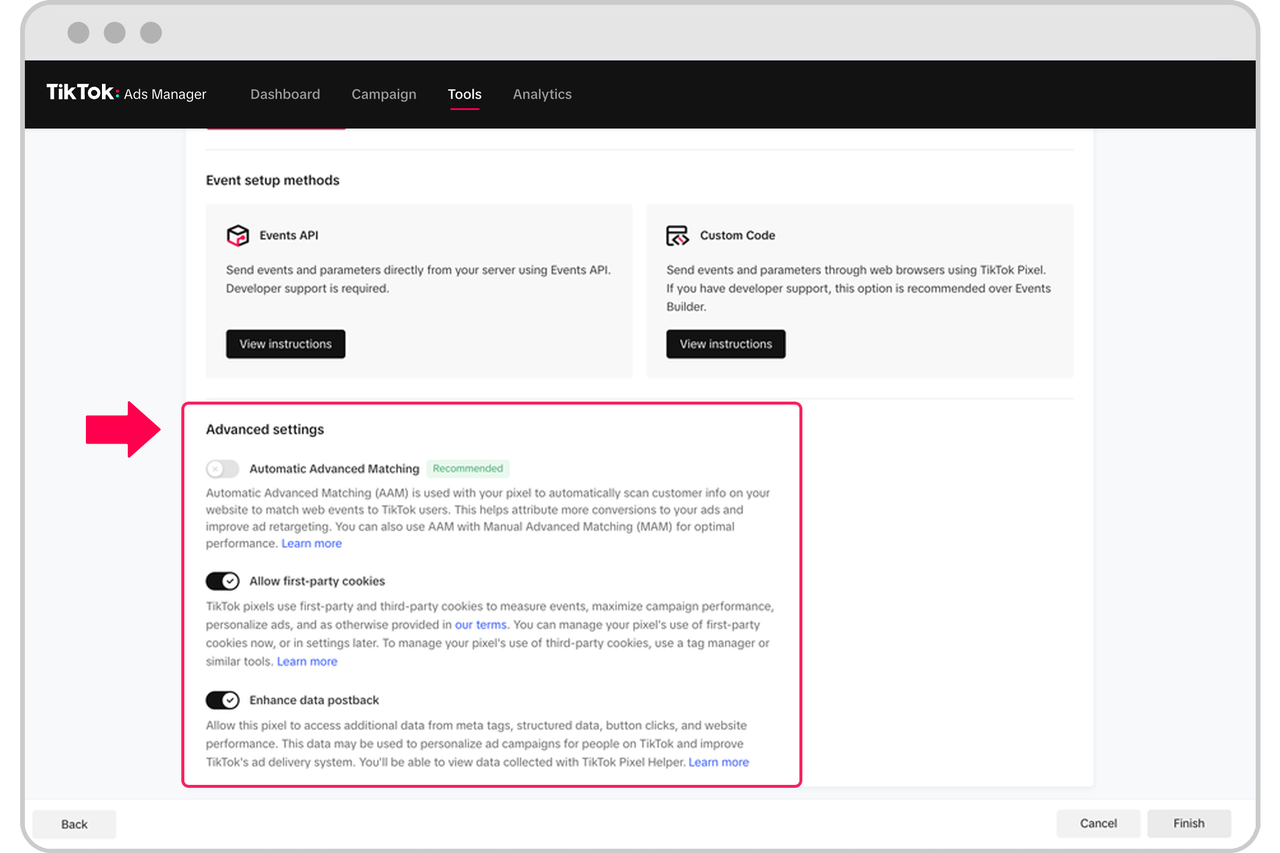1280x853 pixels.
Task: Select the Tools tab
Action: (465, 94)
